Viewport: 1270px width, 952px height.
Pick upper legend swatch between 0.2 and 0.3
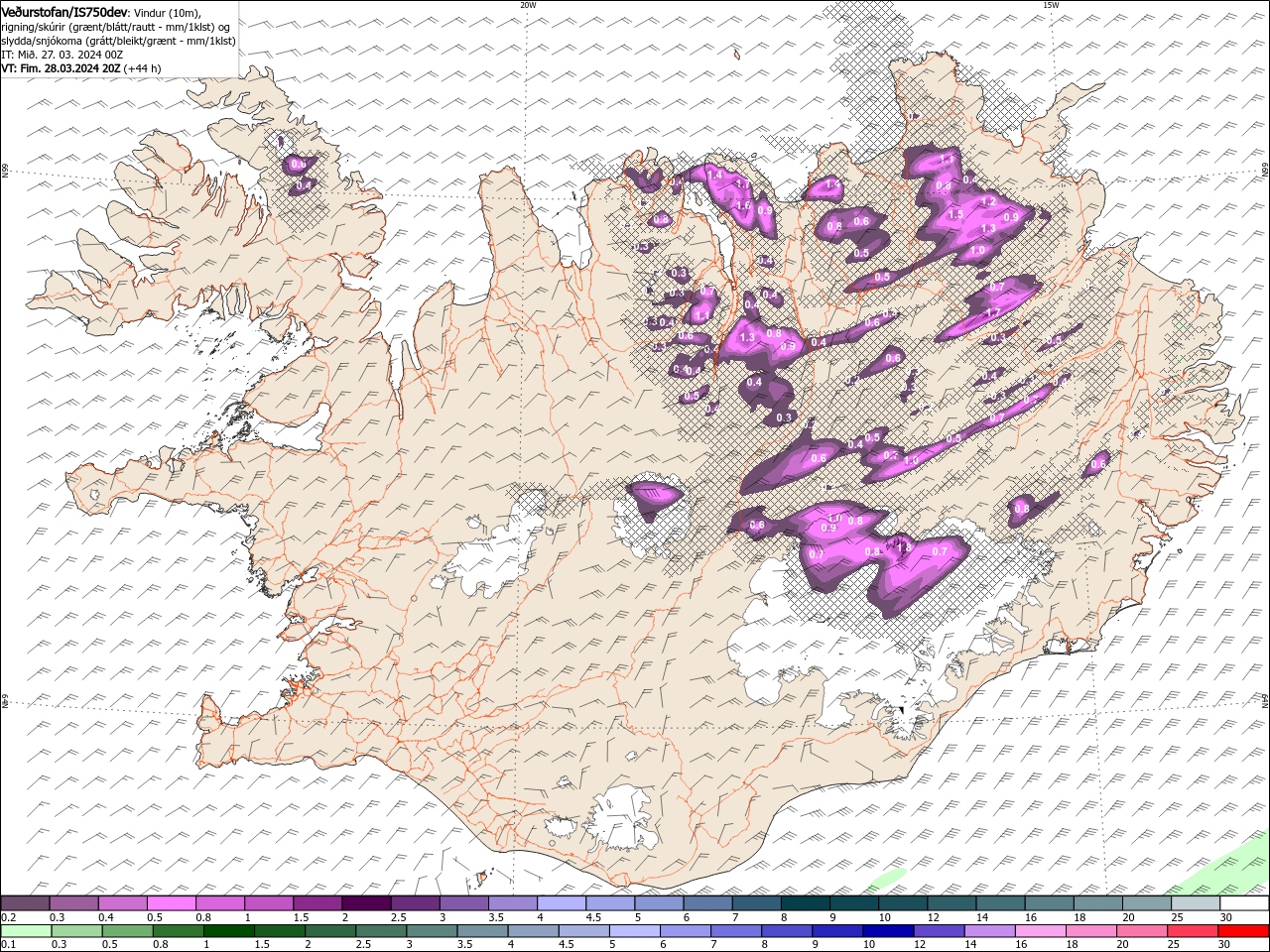click(25, 903)
